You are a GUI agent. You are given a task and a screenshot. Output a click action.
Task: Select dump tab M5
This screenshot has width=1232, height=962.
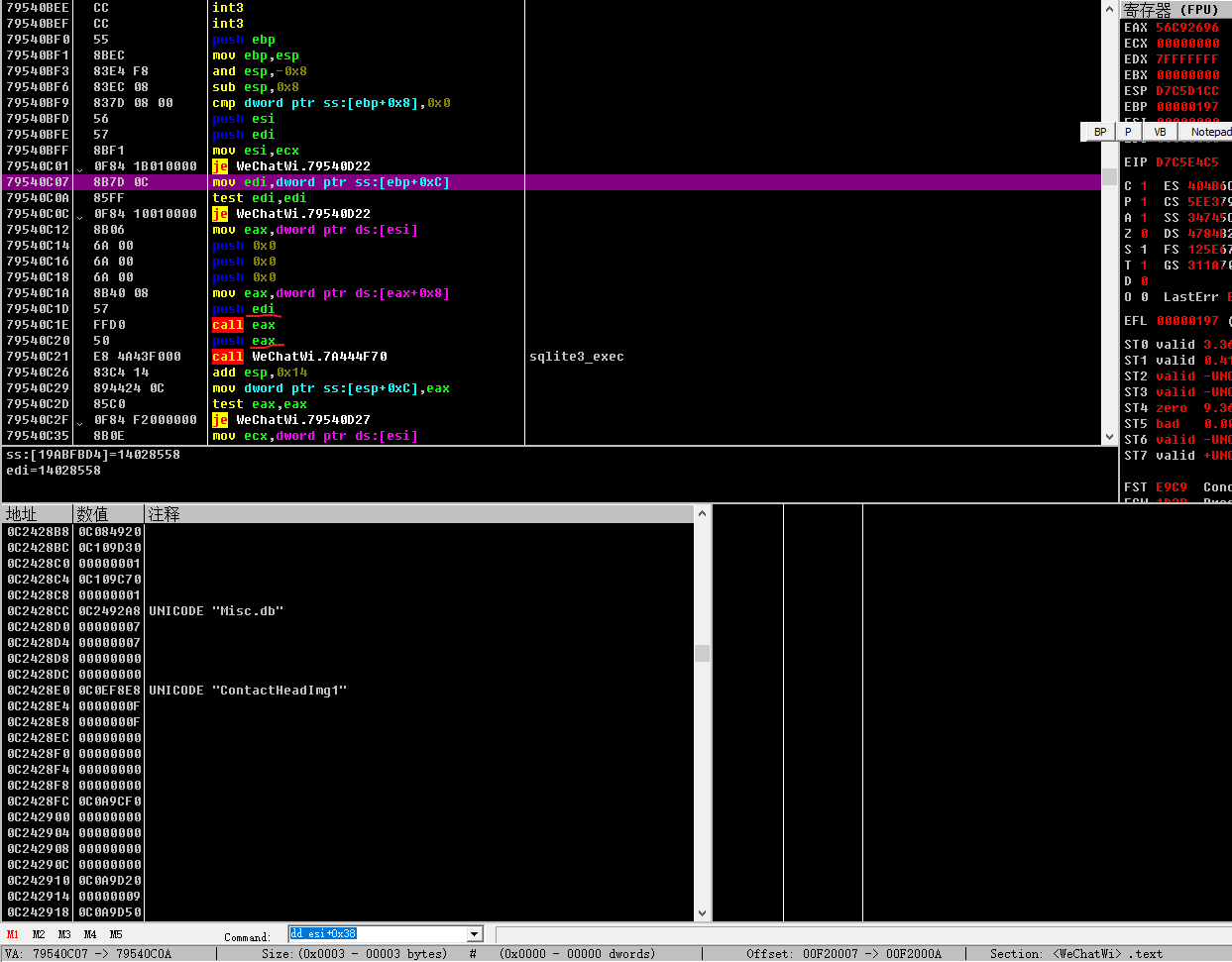115,933
